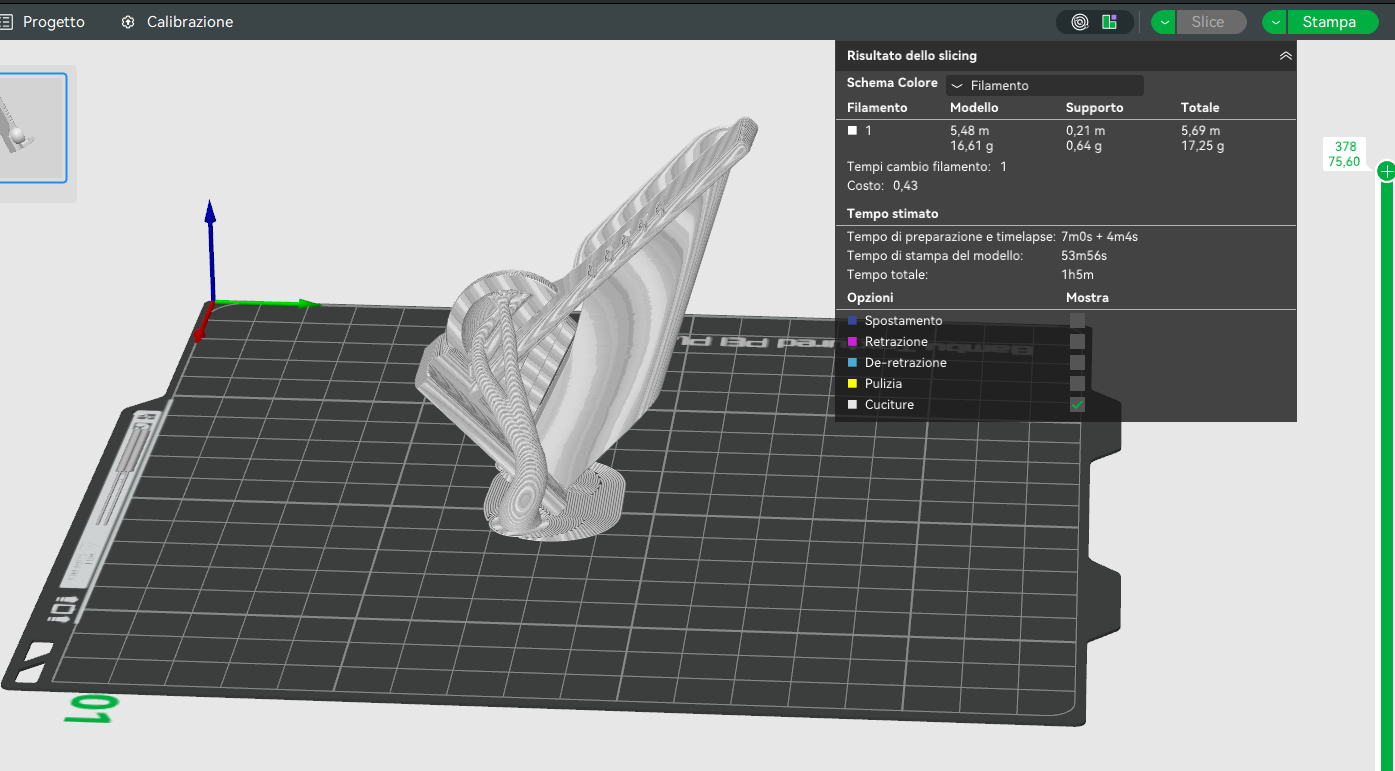Click the green plus on layer slider
The image size is (1395, 771).
coord(1386,172)
